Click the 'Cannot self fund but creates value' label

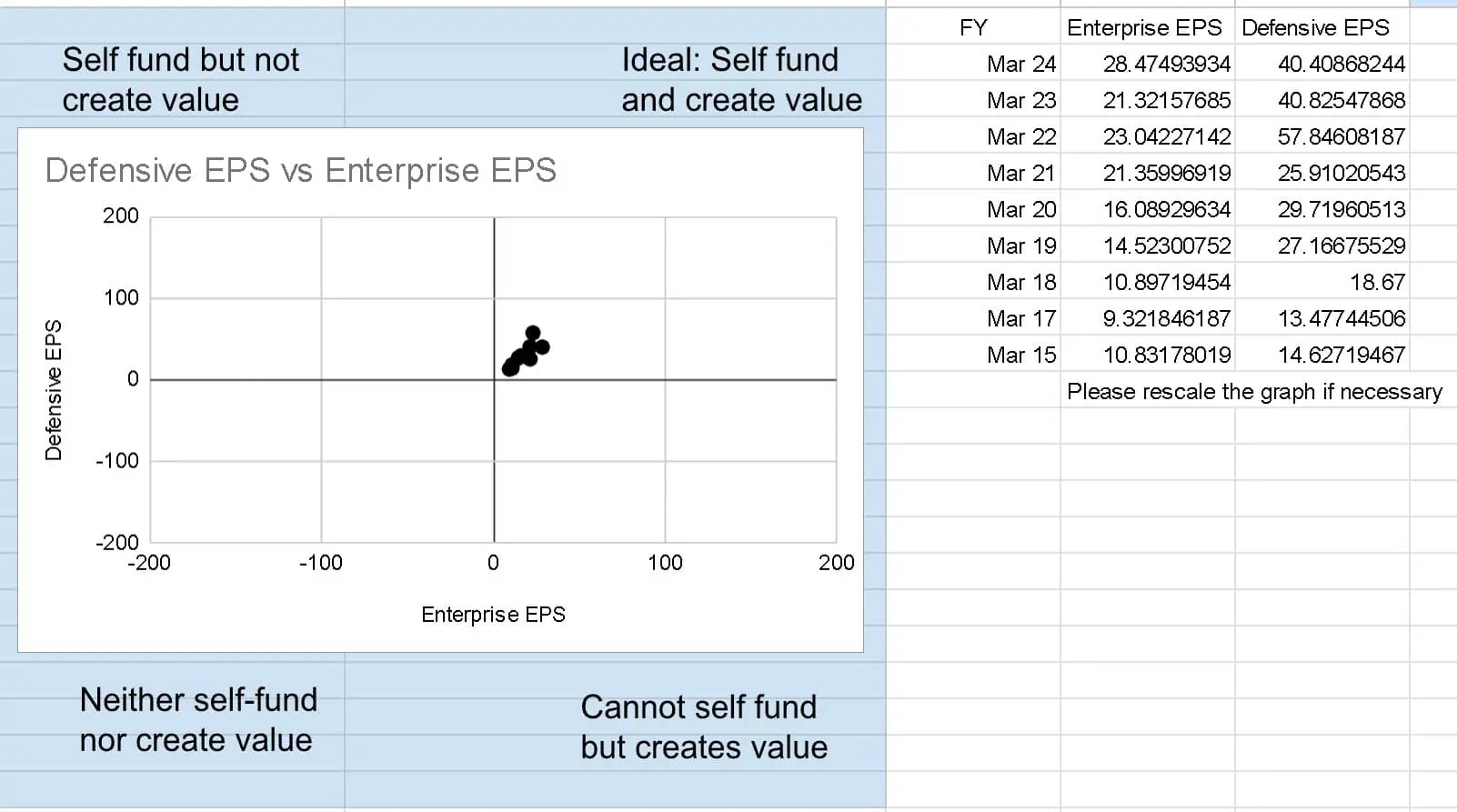(x=704, y=727)
